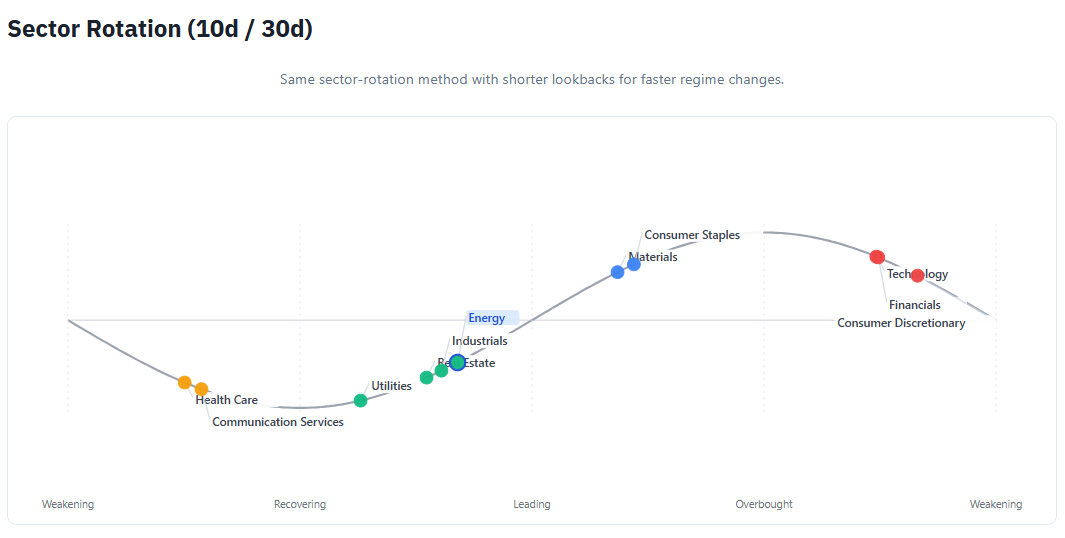Viewport: 1065px width, 538px height.
Task: Click the red Financials dot
Action: pyautogui.click(x=877, y=257)
